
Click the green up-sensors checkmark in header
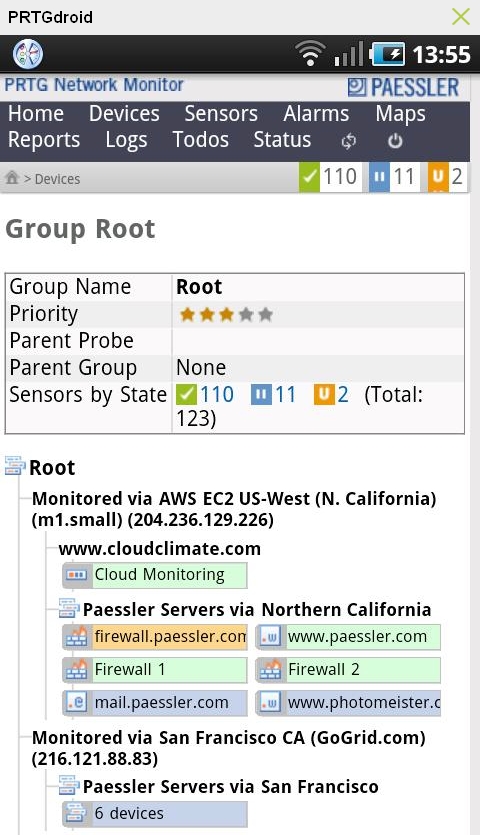[309, 176]
